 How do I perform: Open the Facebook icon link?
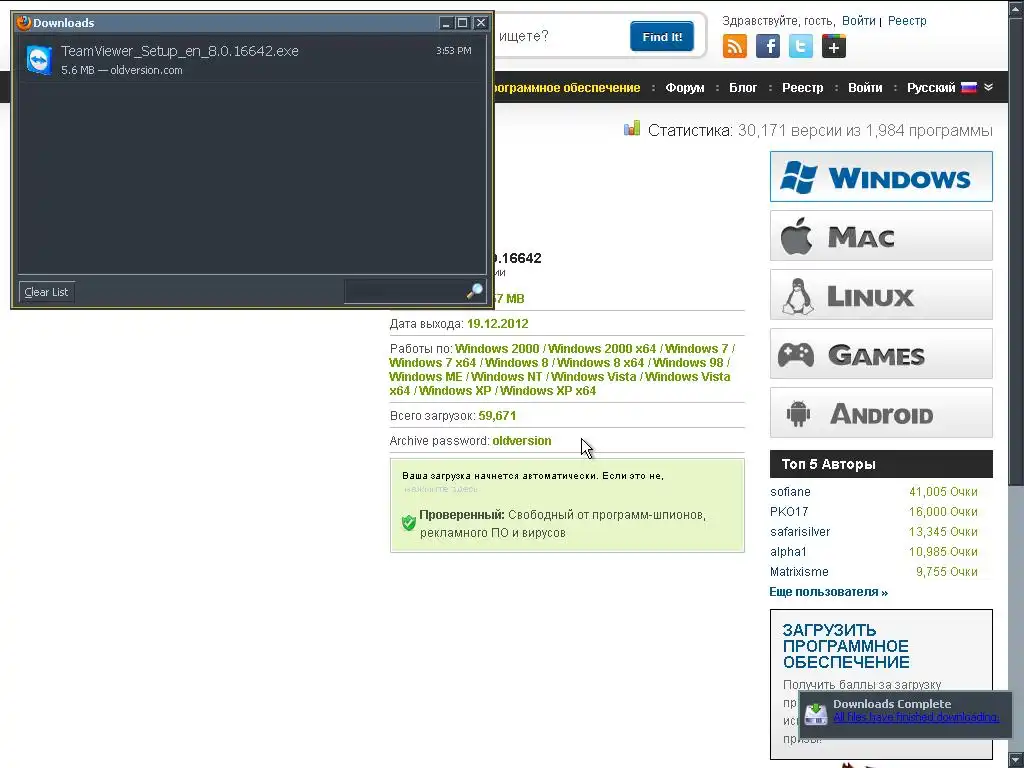coord(768,46)
